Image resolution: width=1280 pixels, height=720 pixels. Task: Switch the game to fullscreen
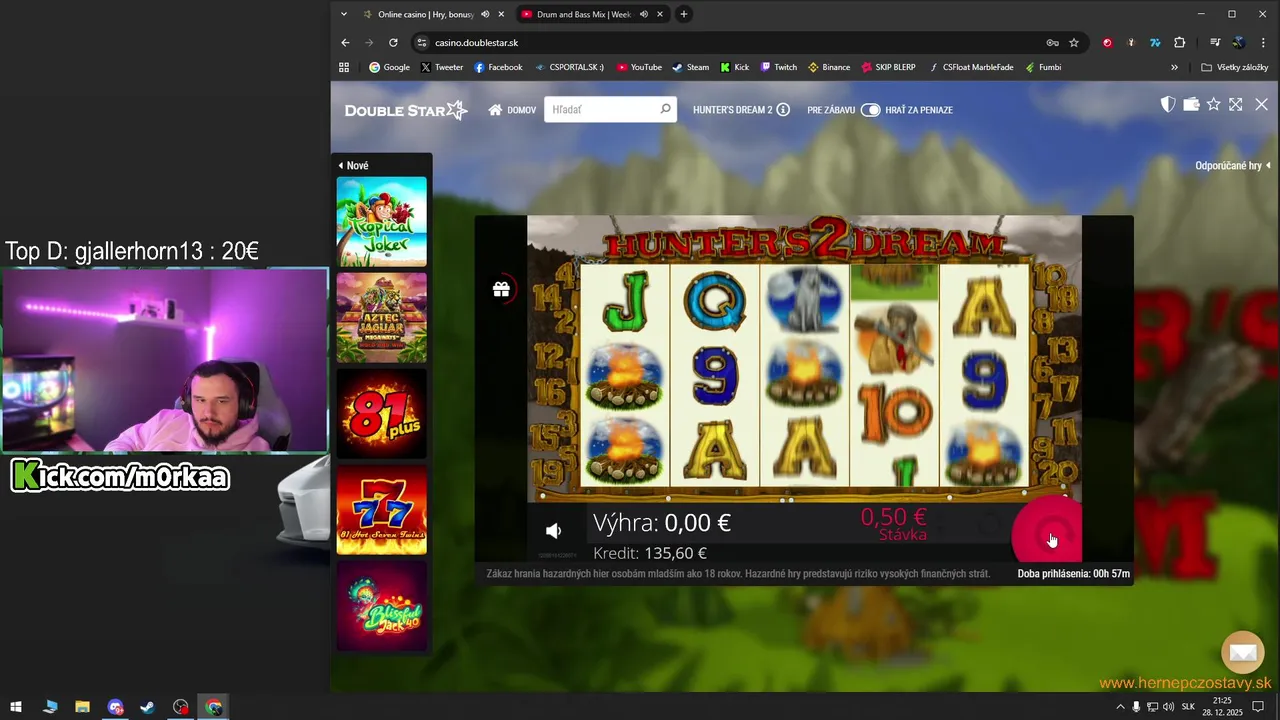(x=1236, y=104)
